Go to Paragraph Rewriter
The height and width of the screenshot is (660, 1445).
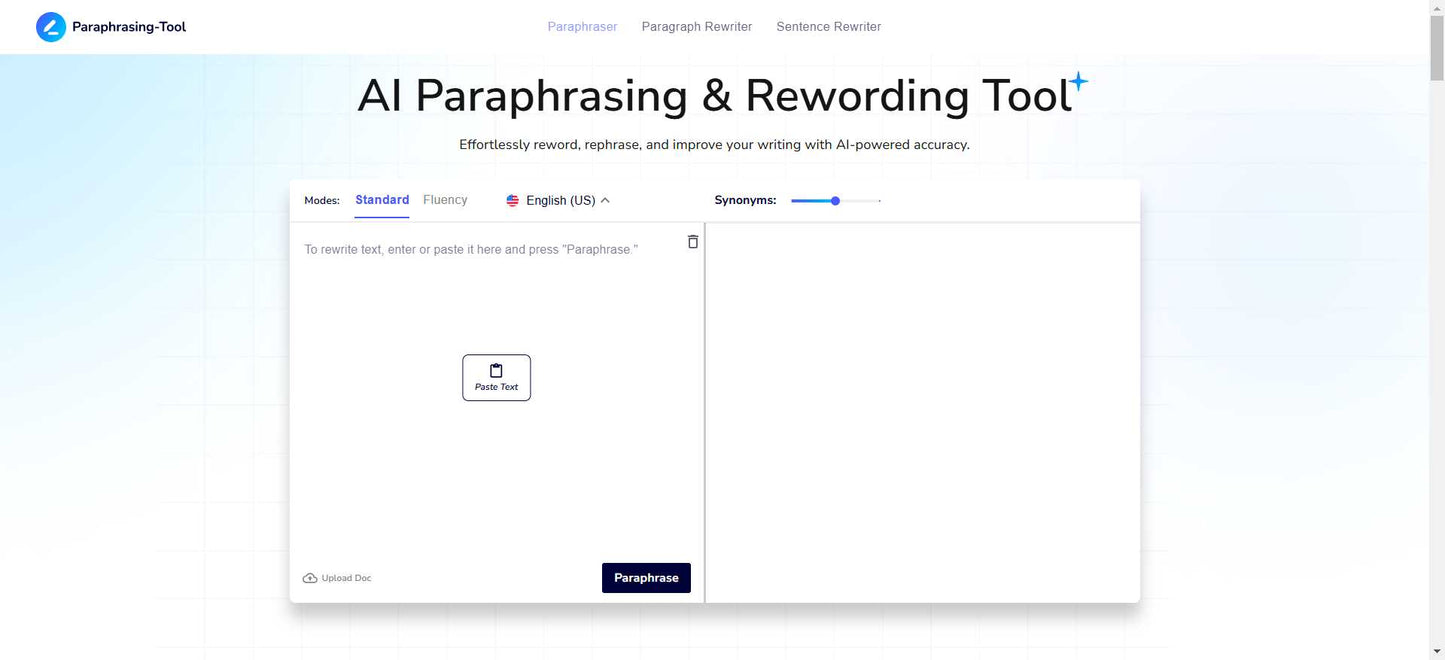tap(697, 27)
